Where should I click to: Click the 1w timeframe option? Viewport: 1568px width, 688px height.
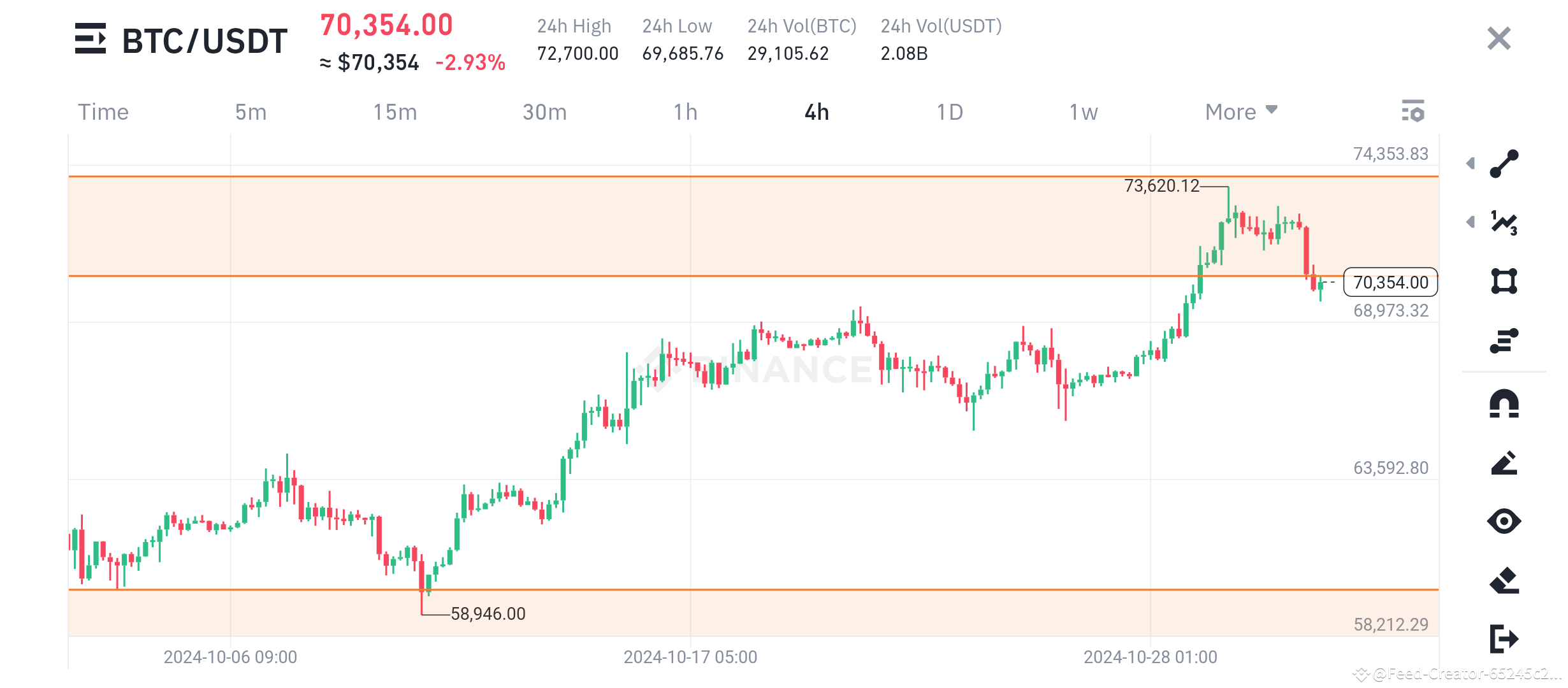[1084, 111]
